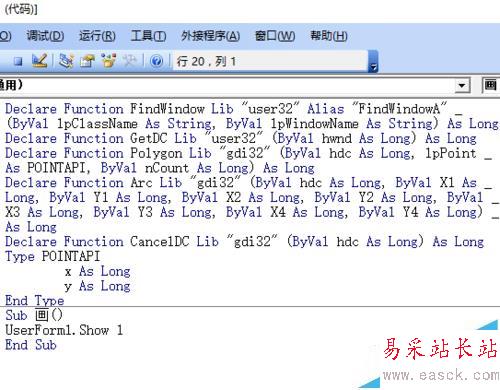The image size is (500, 390).
Task: Click CancelDC in the Declare line
Action: pos(160,242)
